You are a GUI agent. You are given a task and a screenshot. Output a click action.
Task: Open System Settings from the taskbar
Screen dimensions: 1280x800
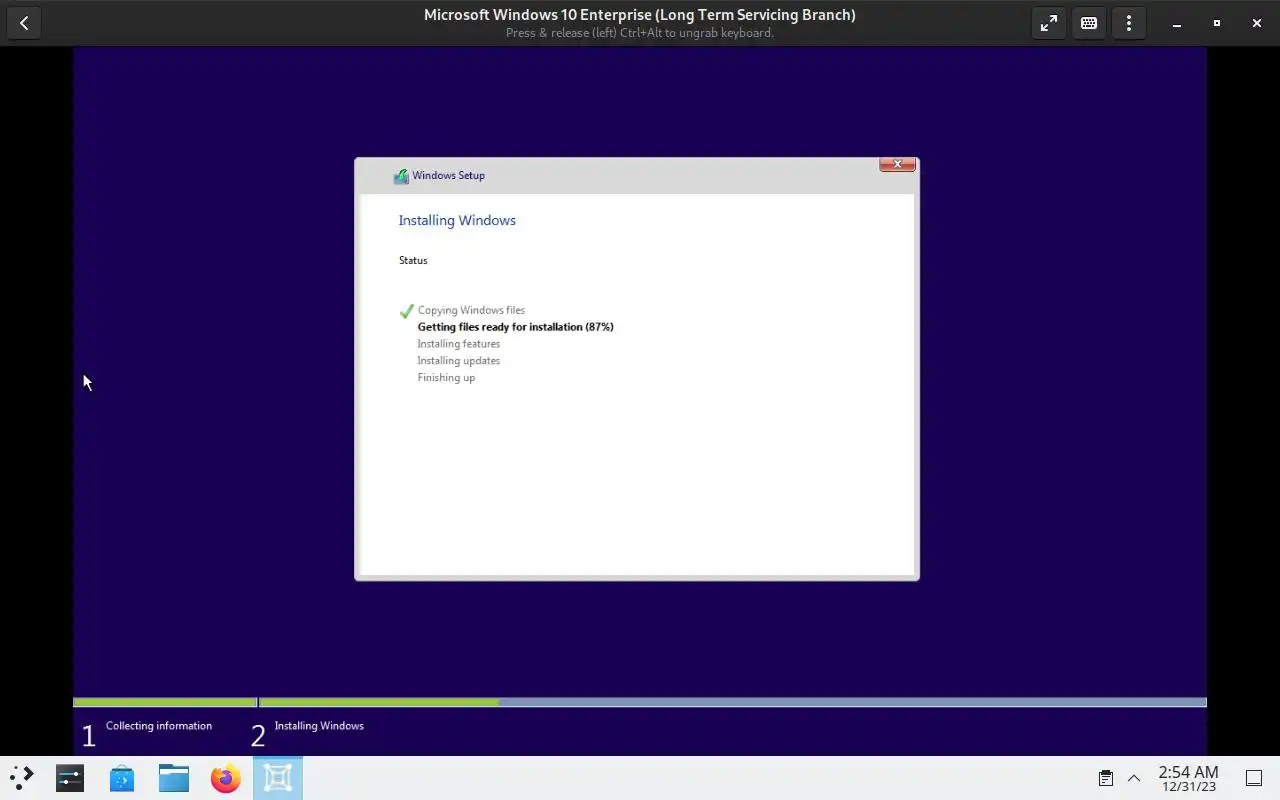pyautogui.click(x=70, y=777)
